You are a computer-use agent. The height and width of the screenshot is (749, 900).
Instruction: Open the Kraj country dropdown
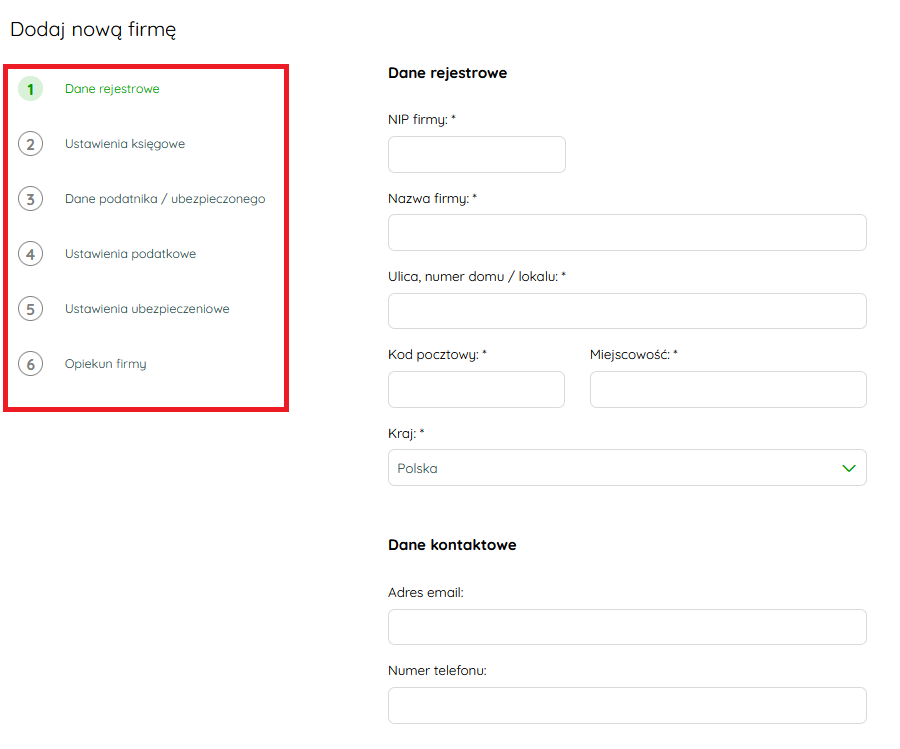pyautogui.click(x=627, y=468)
